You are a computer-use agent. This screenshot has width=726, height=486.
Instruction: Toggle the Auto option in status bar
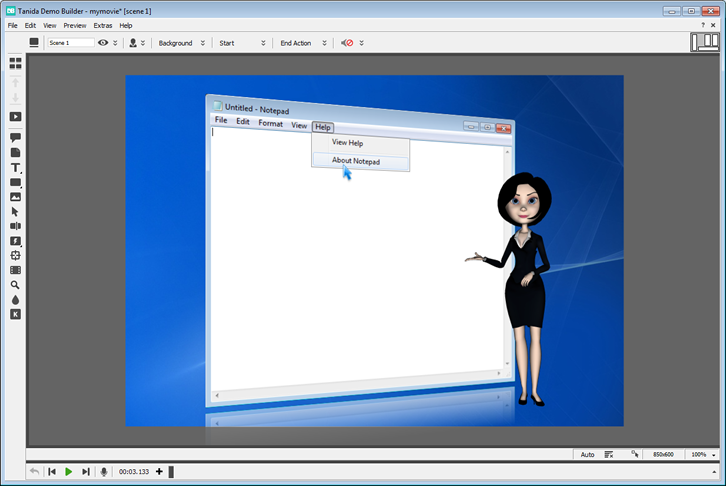[587, 455]
